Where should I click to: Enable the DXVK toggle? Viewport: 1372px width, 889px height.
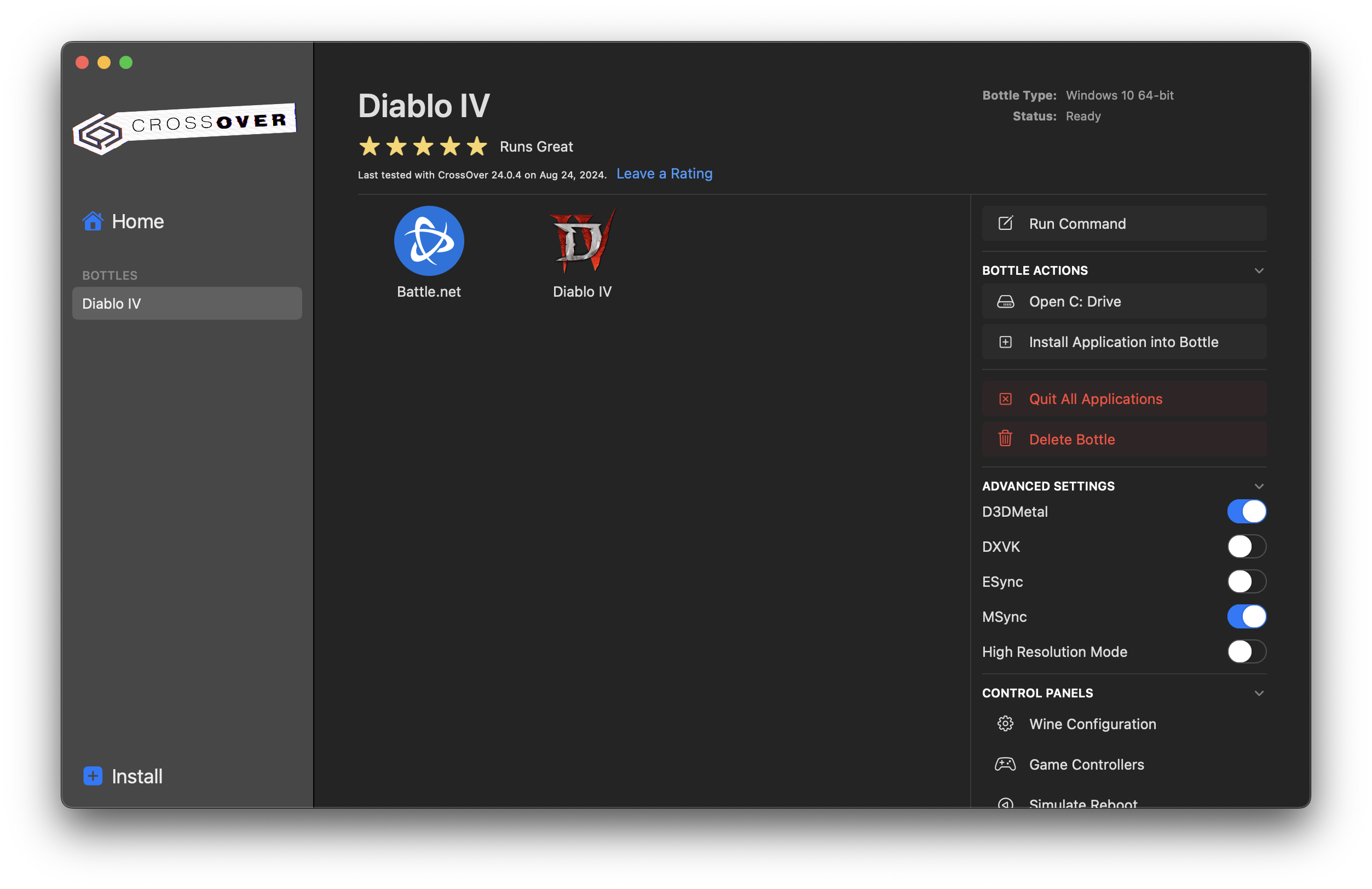(1246, 546)
